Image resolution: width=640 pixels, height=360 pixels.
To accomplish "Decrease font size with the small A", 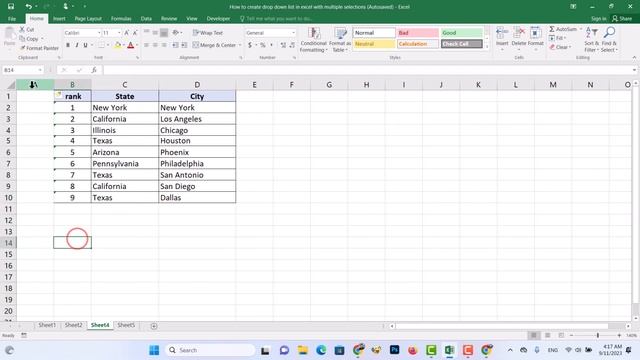I will [135, 33].
